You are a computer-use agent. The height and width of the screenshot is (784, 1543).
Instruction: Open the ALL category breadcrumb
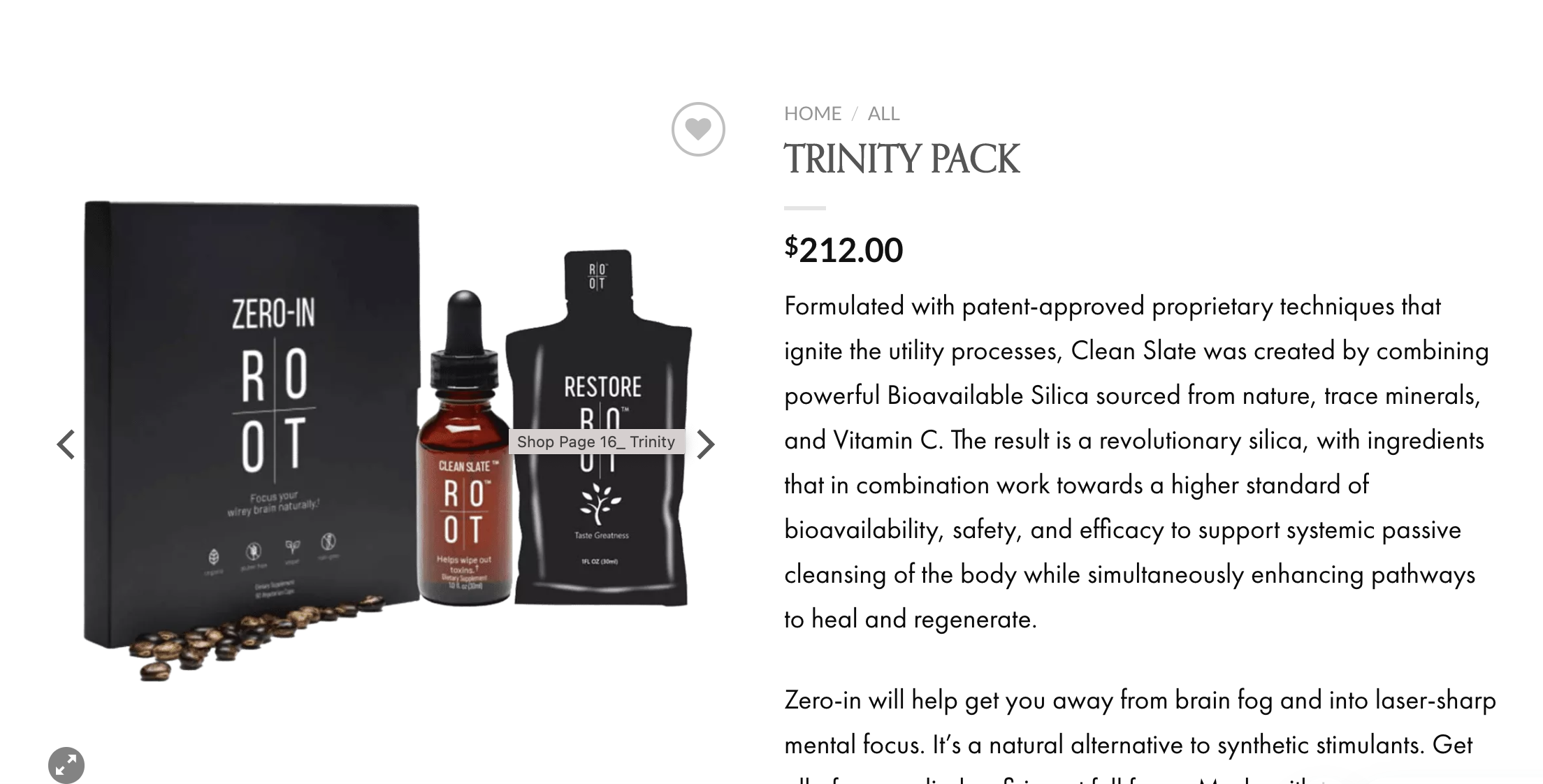point(883,113)
